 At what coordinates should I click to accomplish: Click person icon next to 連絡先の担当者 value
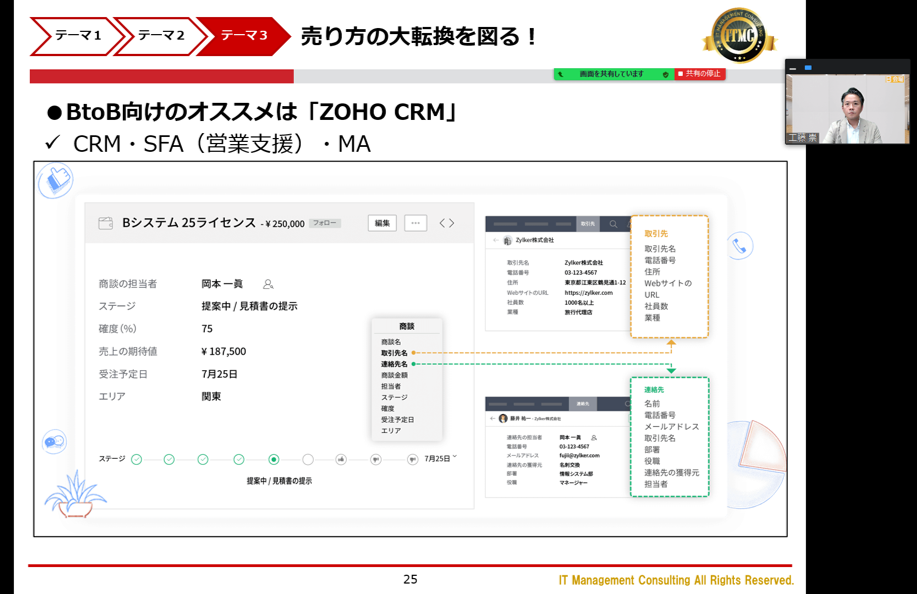(594, 437)
